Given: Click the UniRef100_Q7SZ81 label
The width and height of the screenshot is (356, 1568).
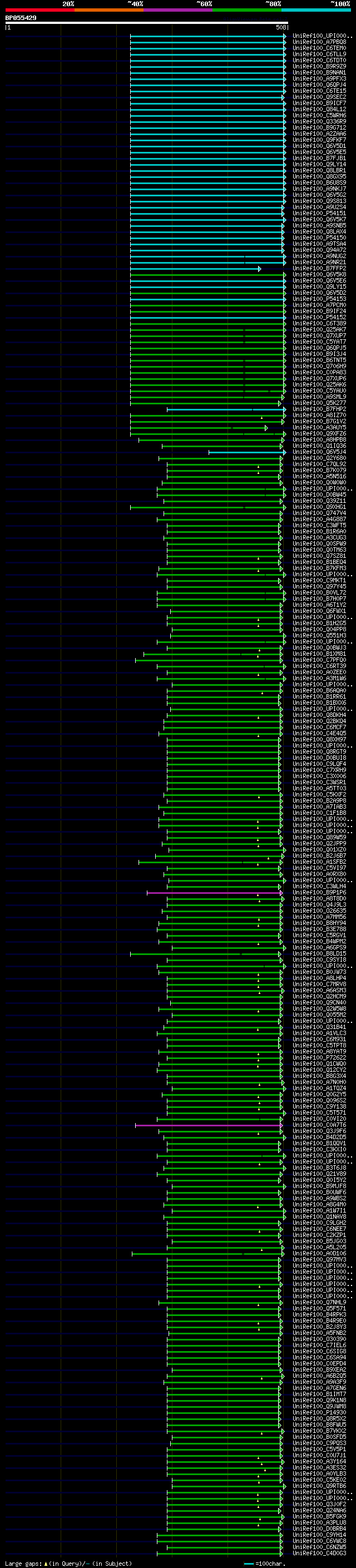Looking at the screenshot, I should coord(319,556).
